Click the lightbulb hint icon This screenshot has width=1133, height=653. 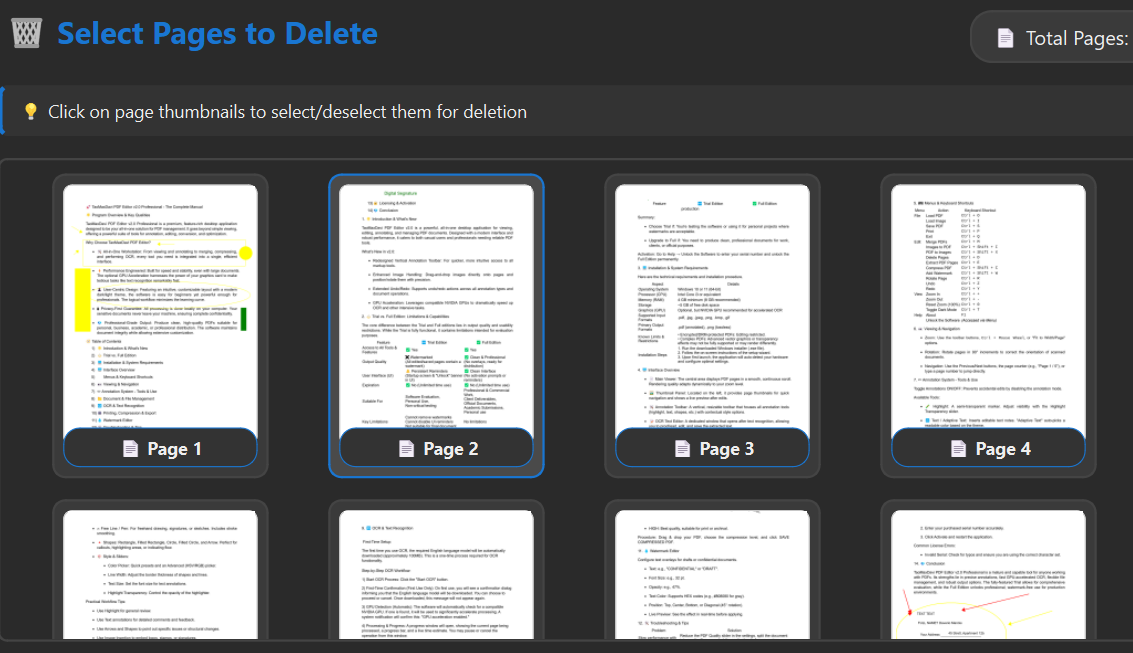click(x=30, y=111)
